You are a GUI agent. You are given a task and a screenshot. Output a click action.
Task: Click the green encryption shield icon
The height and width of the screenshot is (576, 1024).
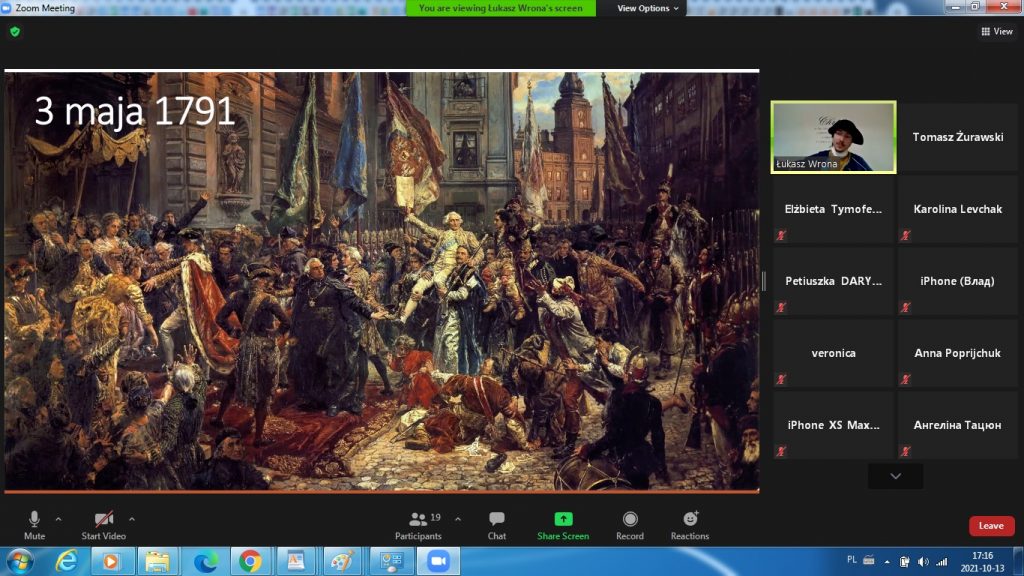click(15, 31)
